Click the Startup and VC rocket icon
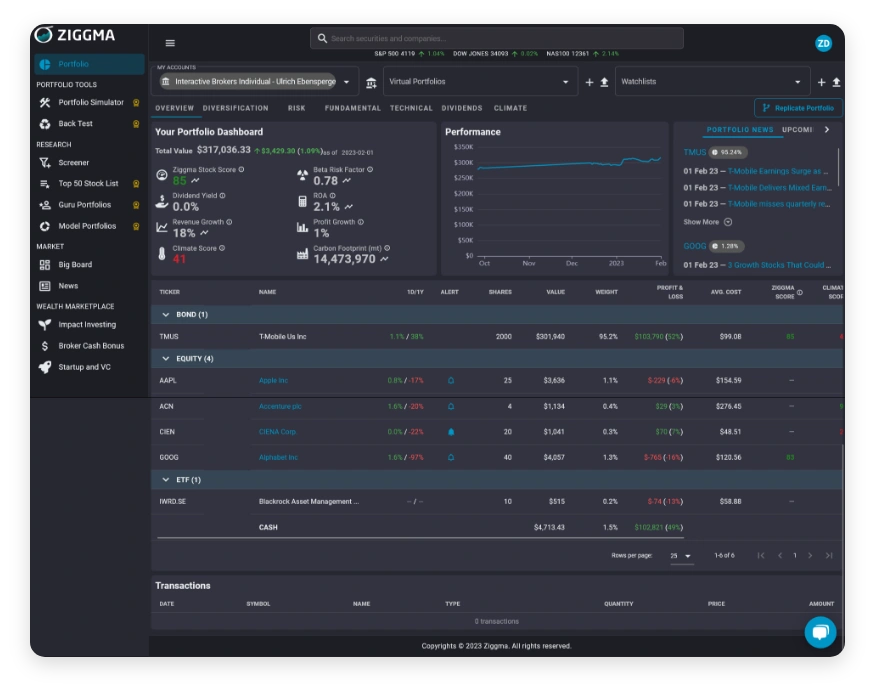875x693 pixels. [x=45, y=367]
